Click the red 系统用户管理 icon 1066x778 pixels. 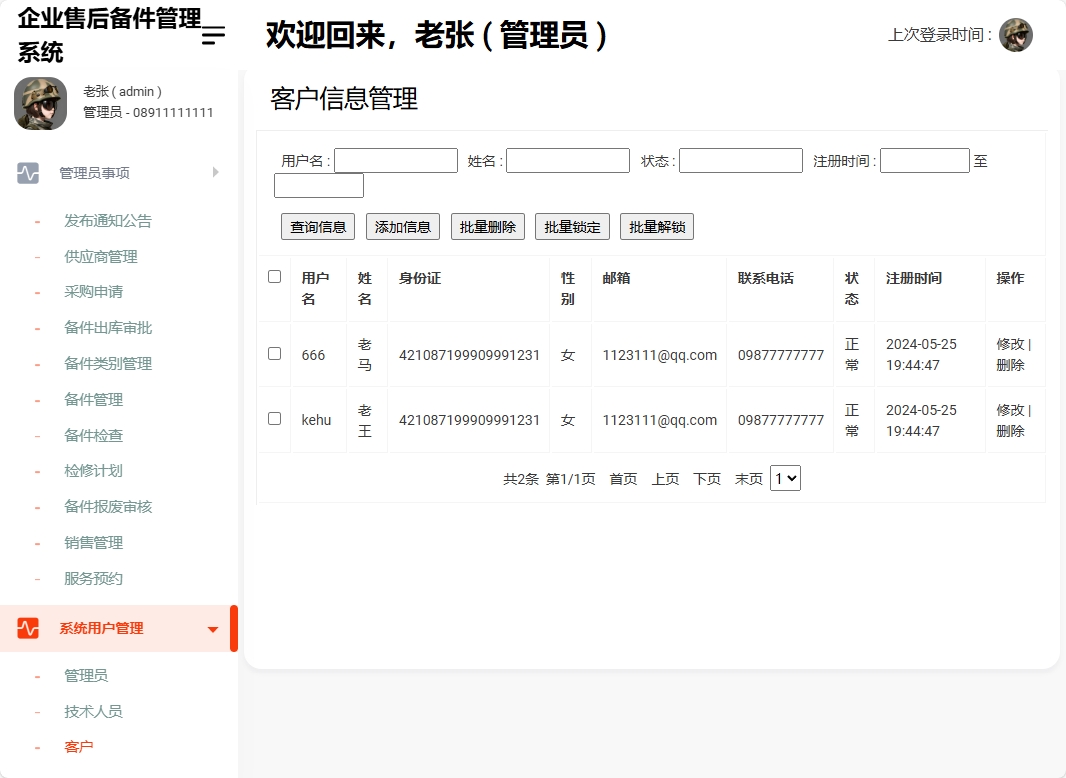pyautogui.click(x=25, y=629)
